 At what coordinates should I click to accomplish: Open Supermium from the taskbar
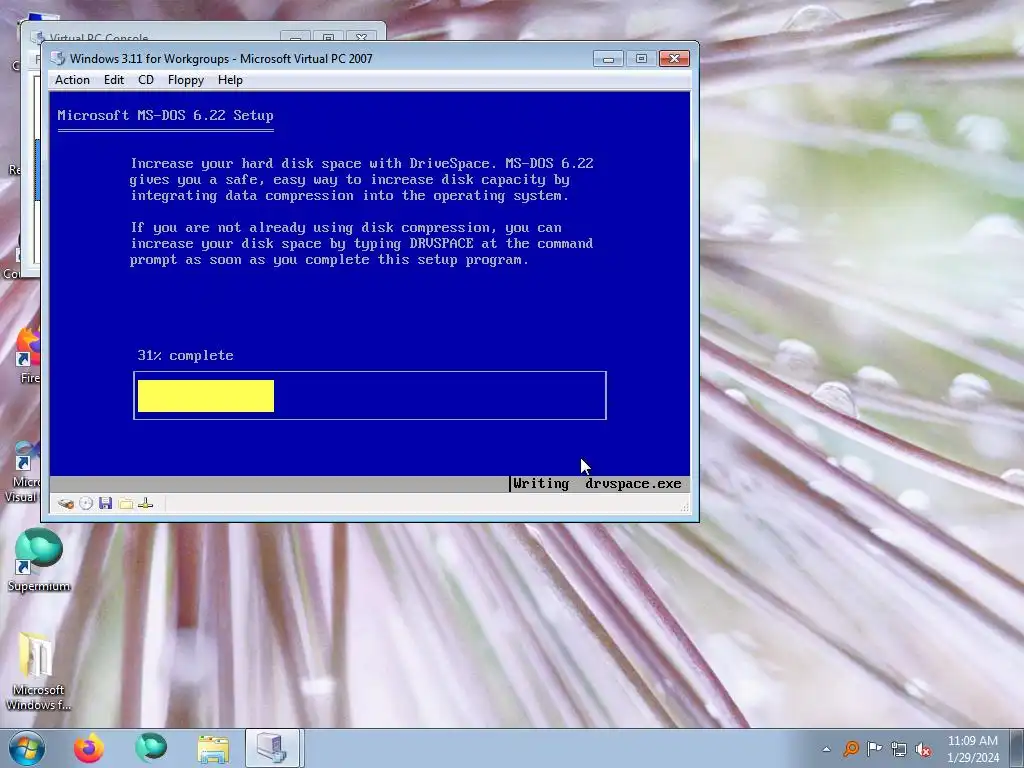coord(151,748)
